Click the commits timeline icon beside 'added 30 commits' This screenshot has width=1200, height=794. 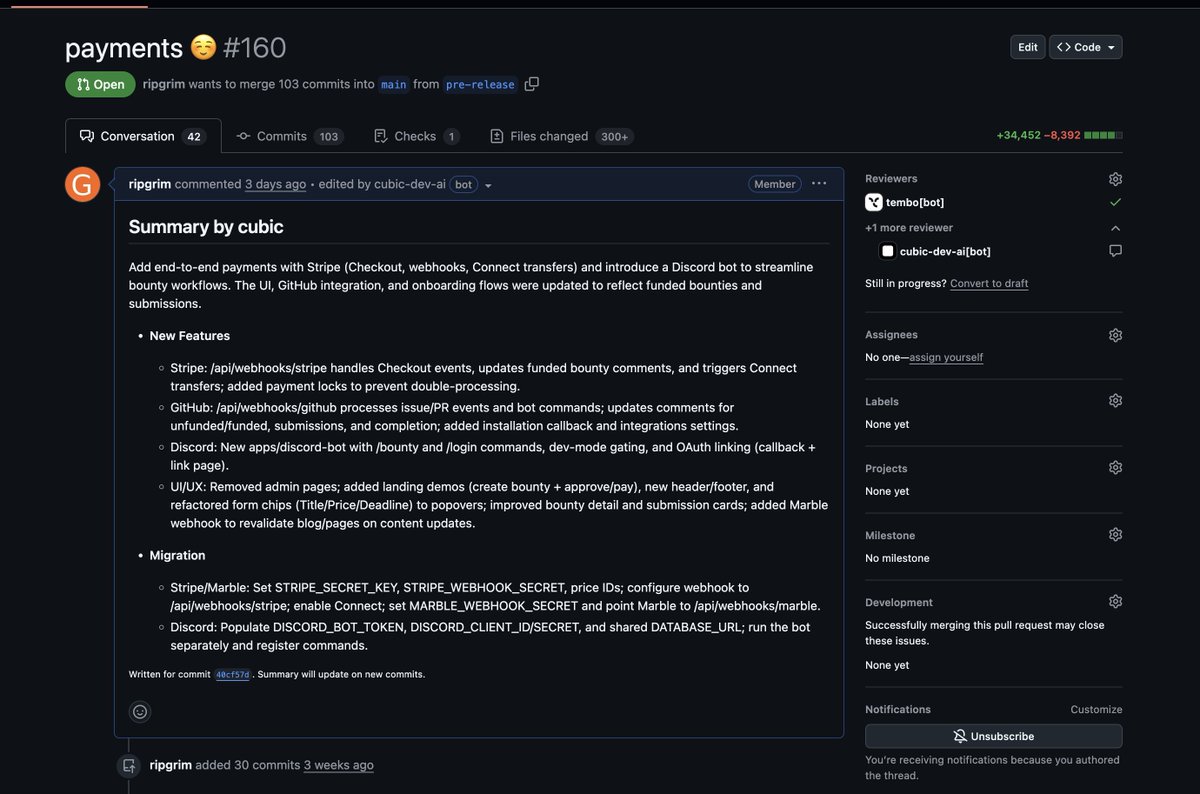pyautogui.click(x=129, y=766)
